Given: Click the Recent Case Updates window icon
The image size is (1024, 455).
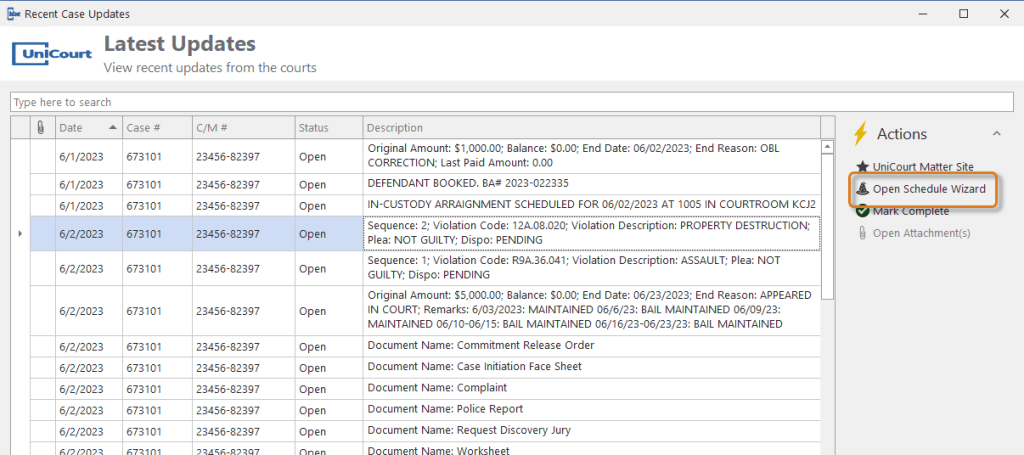Looking at the screenshot, I should click(13, 14).
